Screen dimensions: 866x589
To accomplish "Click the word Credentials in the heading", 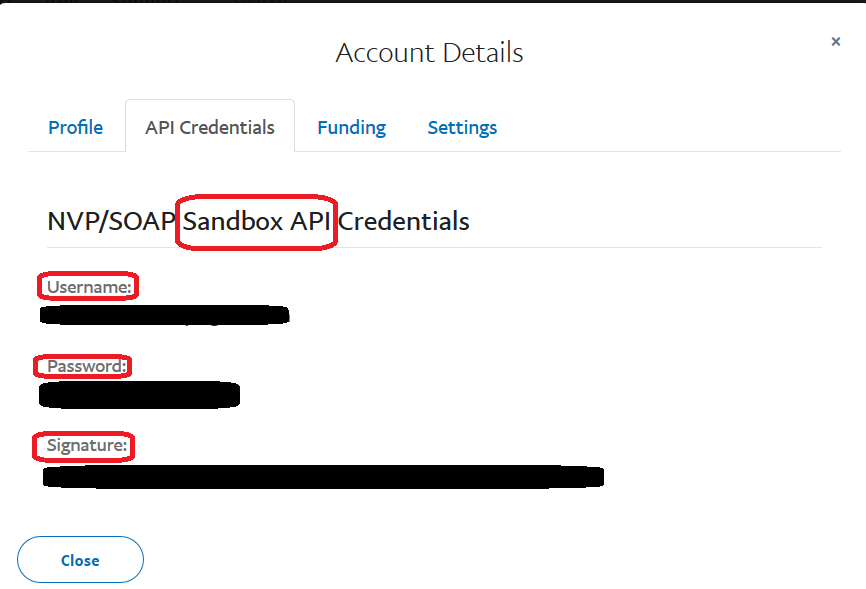I will [x=404, y=221].
